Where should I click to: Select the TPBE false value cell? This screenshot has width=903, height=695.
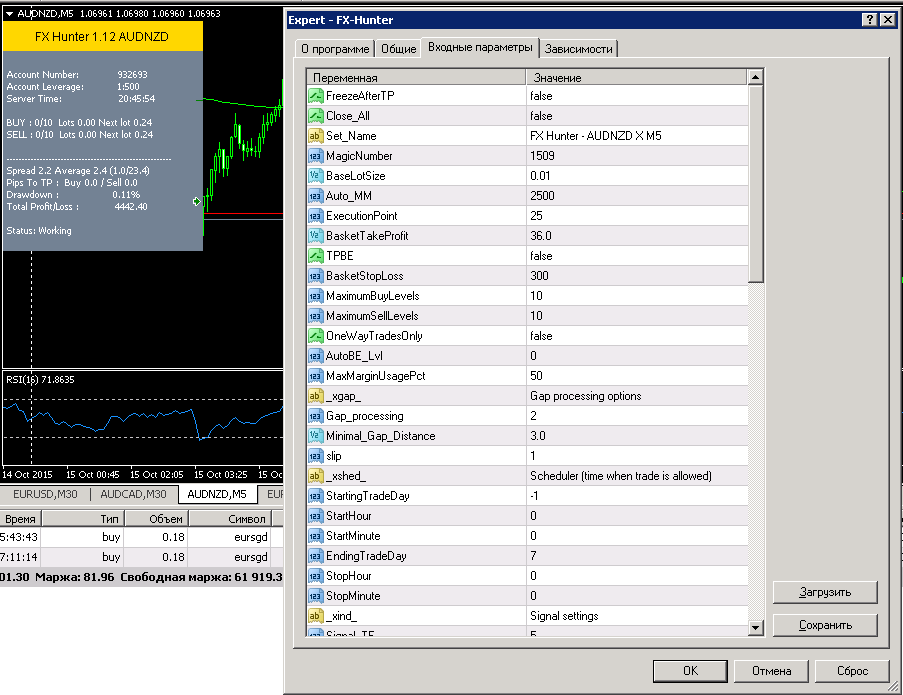tap(637, 256)
